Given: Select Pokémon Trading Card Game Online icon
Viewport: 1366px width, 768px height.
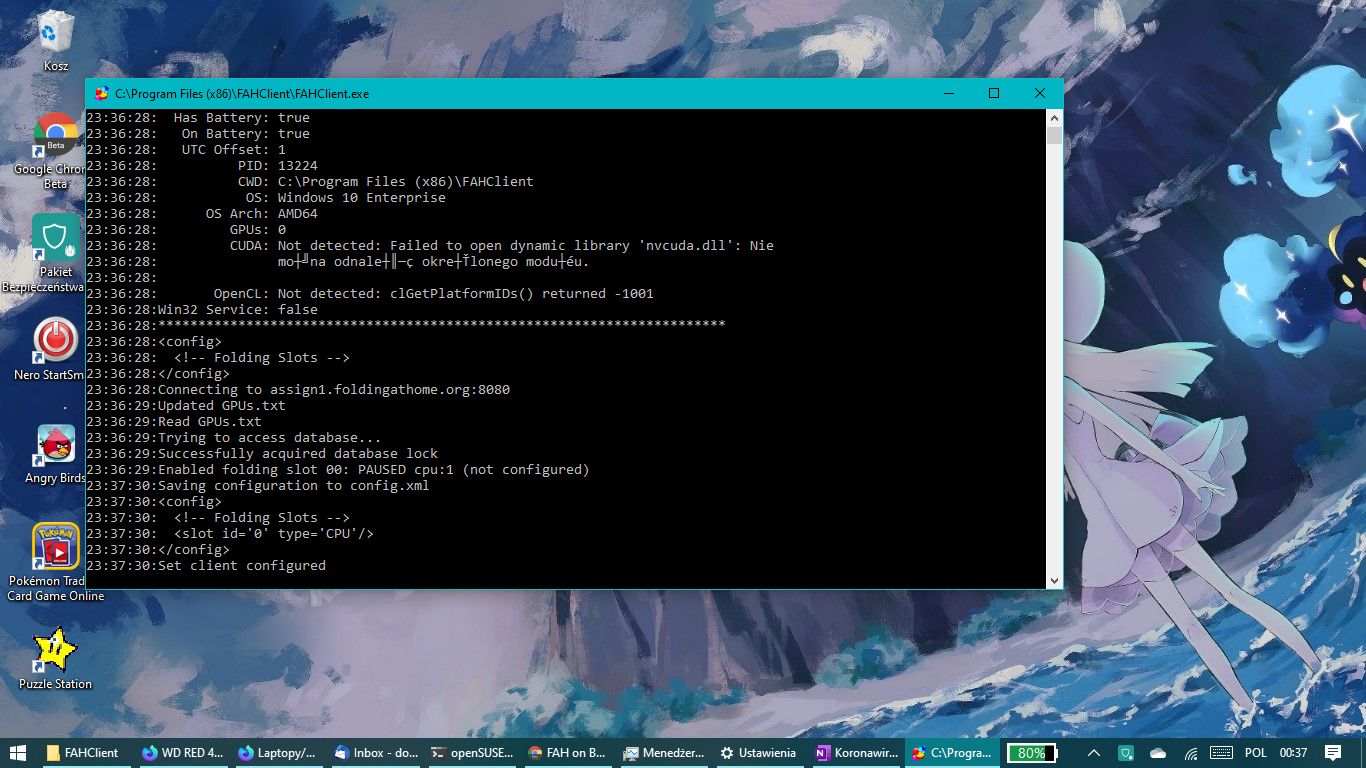Looking at the screenshot, I should point(56,562).
